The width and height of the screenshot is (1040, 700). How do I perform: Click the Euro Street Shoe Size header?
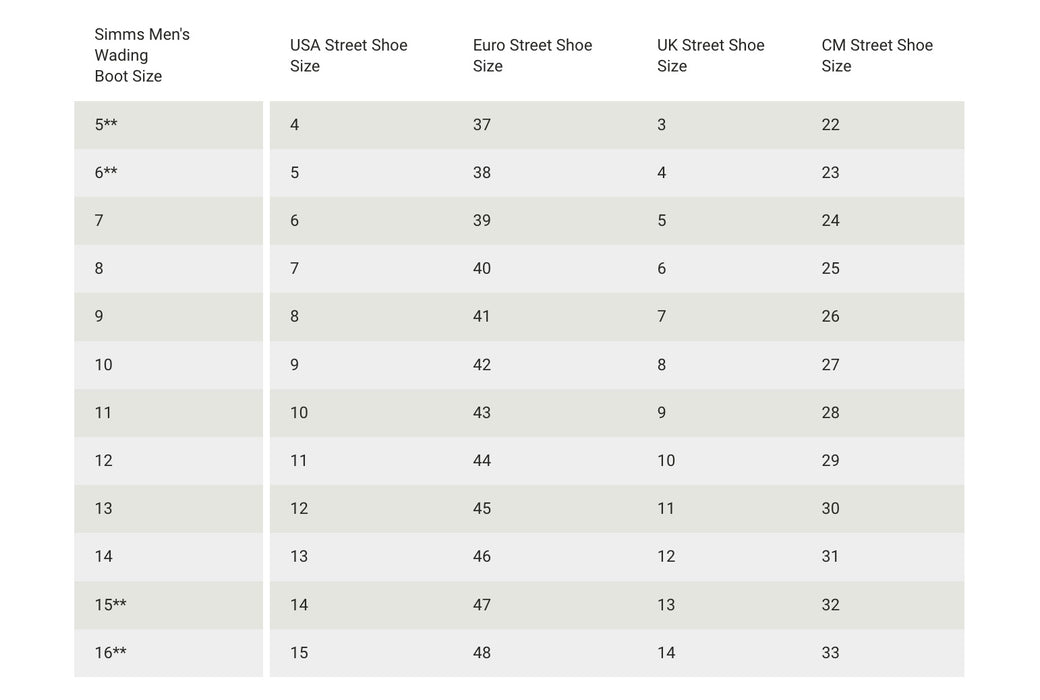pyautogui.click(x=532, y=55)
